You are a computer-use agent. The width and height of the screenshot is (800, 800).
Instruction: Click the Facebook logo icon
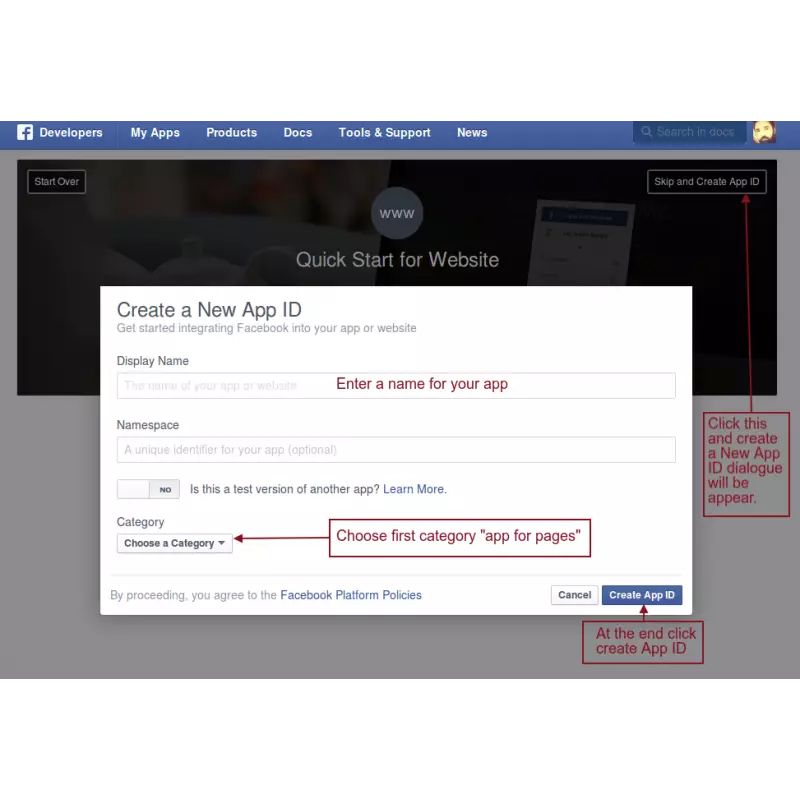coord(24,133)
